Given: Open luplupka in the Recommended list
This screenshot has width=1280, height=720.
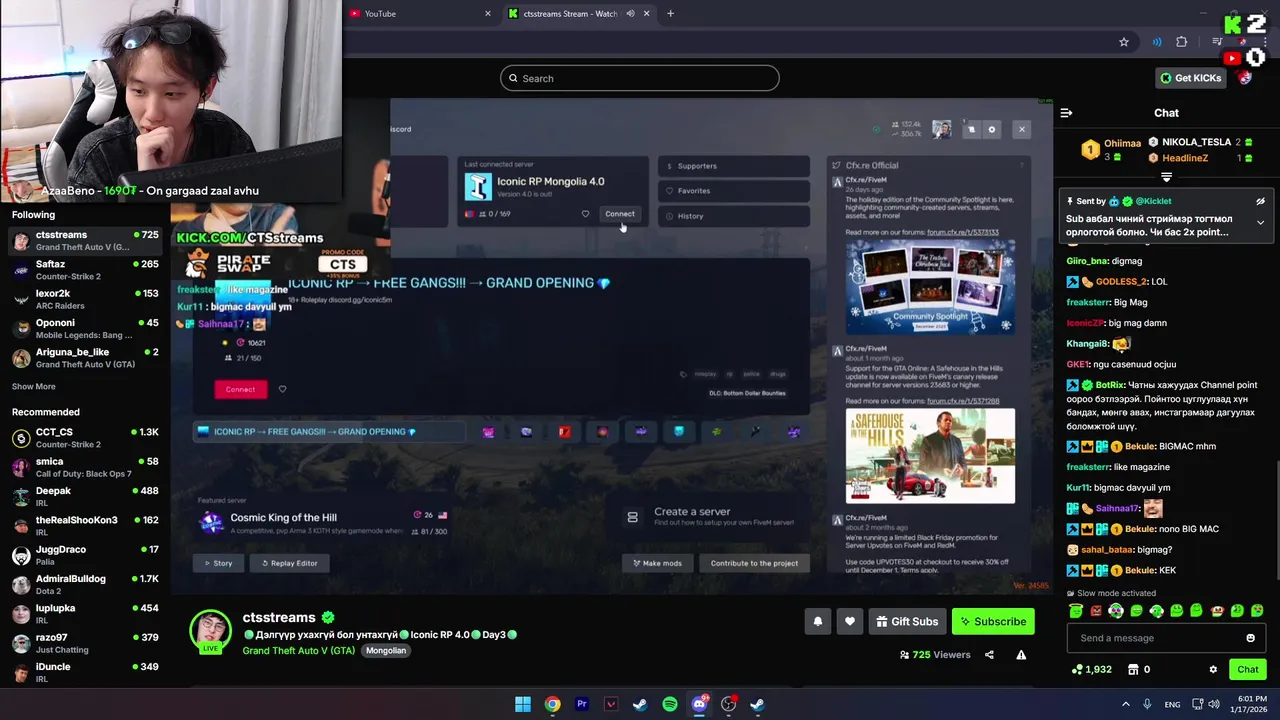Looking at the screenshot, I should [x=85, y=614].
